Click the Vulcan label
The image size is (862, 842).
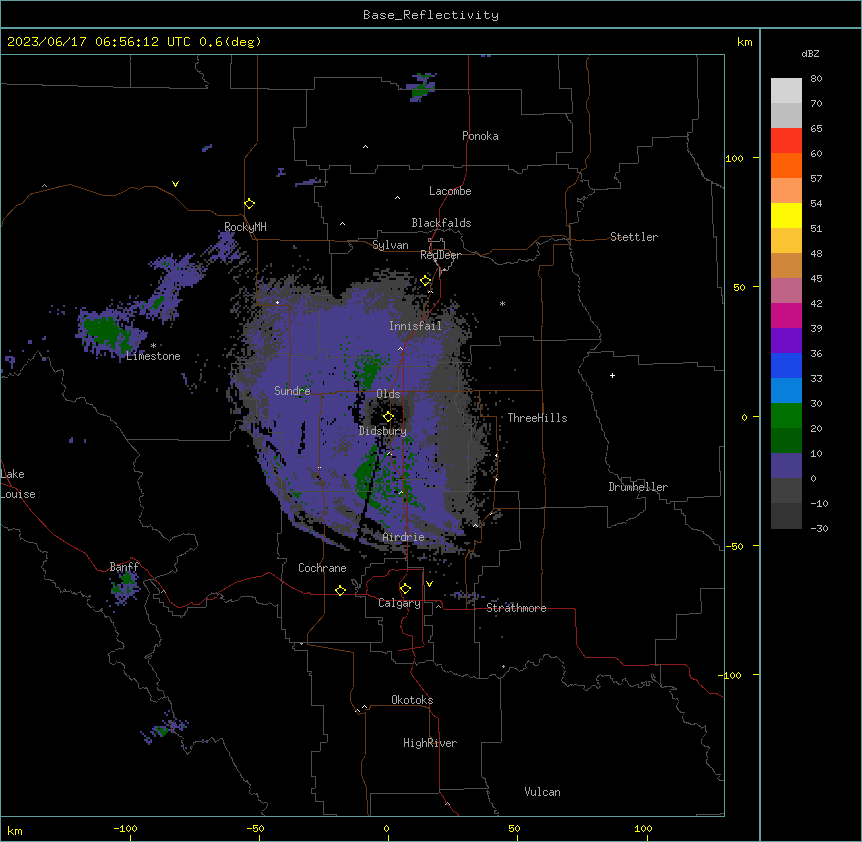542,792
